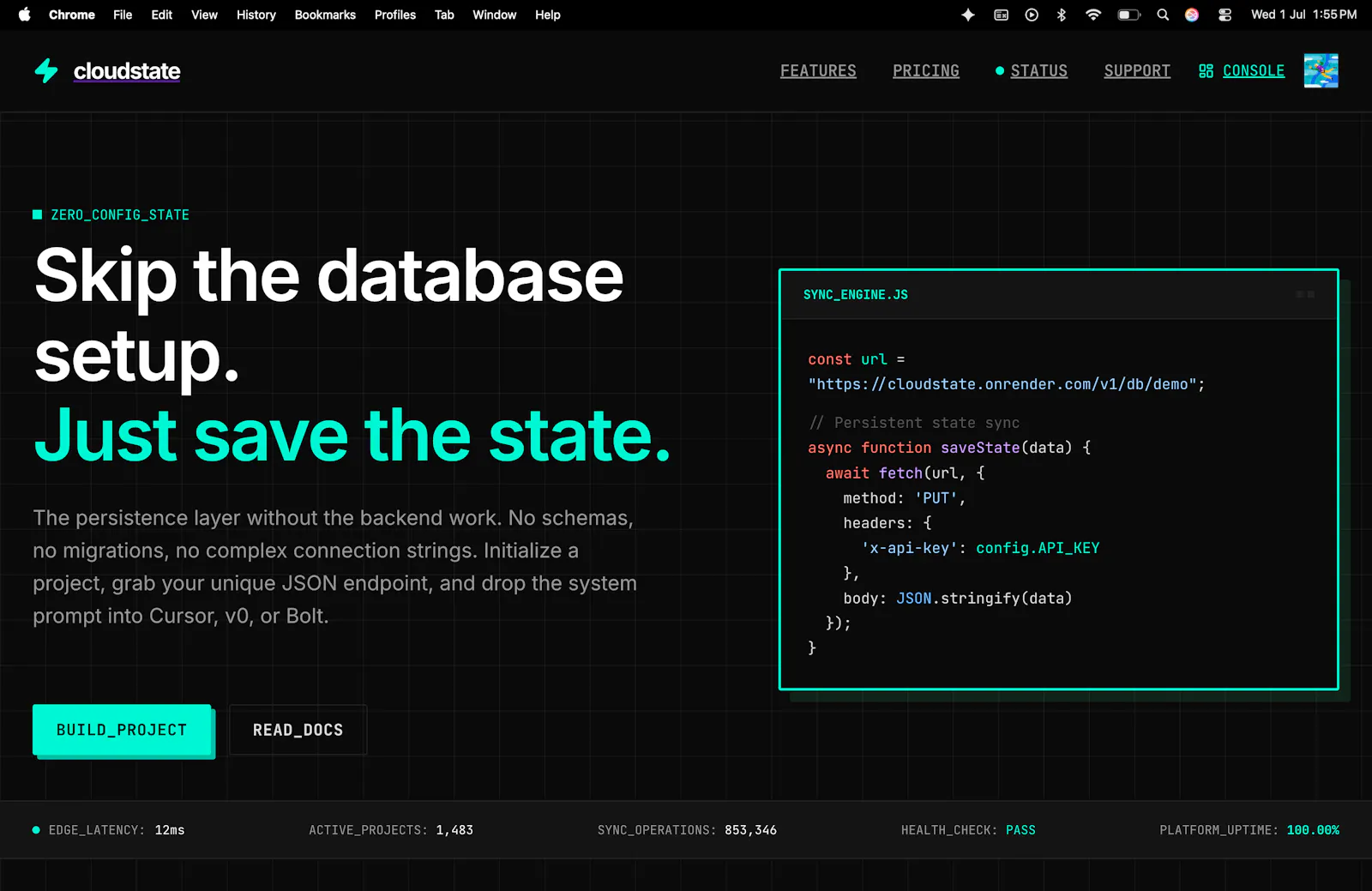Open the user avatar thumbnail

1321,70
